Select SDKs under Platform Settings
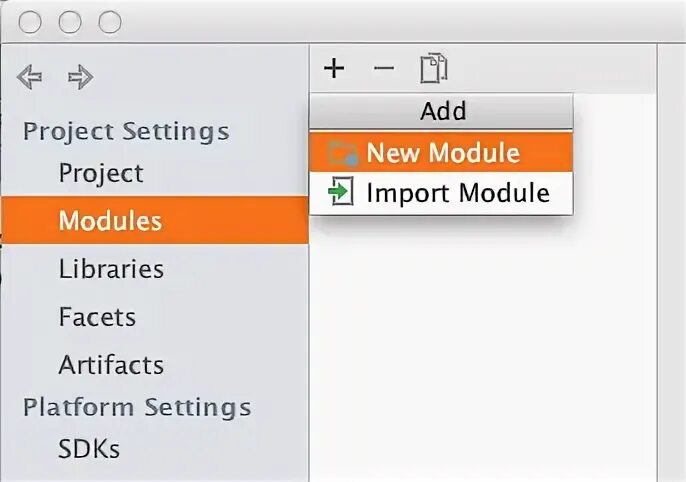 click(x=89, y=449)
